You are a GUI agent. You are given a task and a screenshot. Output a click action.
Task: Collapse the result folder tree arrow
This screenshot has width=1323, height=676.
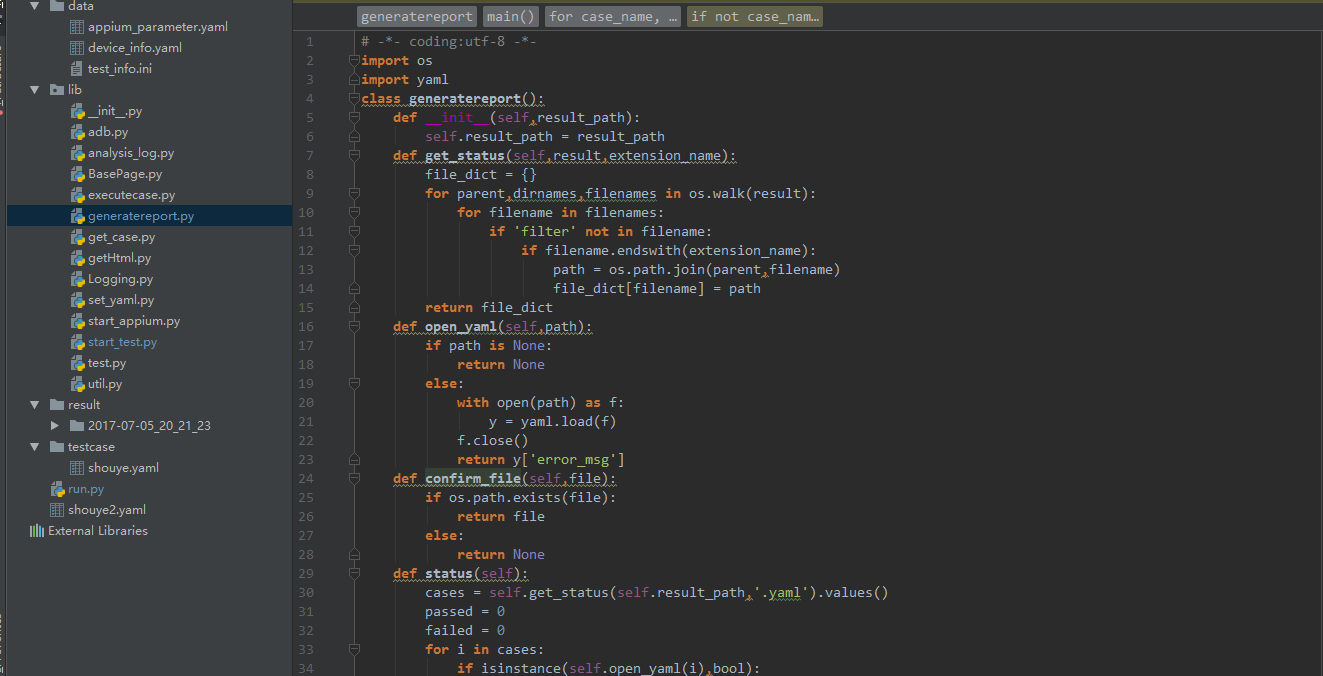[x=35, y=405]
